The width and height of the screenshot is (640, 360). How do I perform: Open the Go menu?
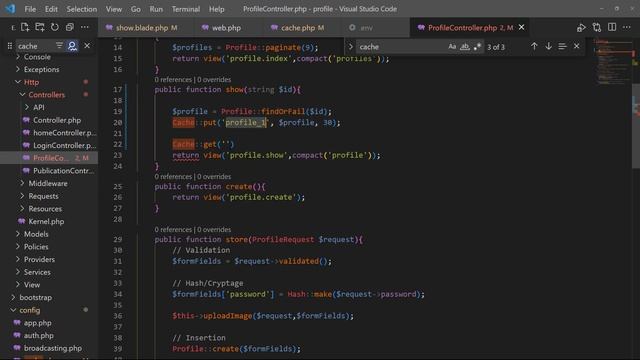coord(136,9)
